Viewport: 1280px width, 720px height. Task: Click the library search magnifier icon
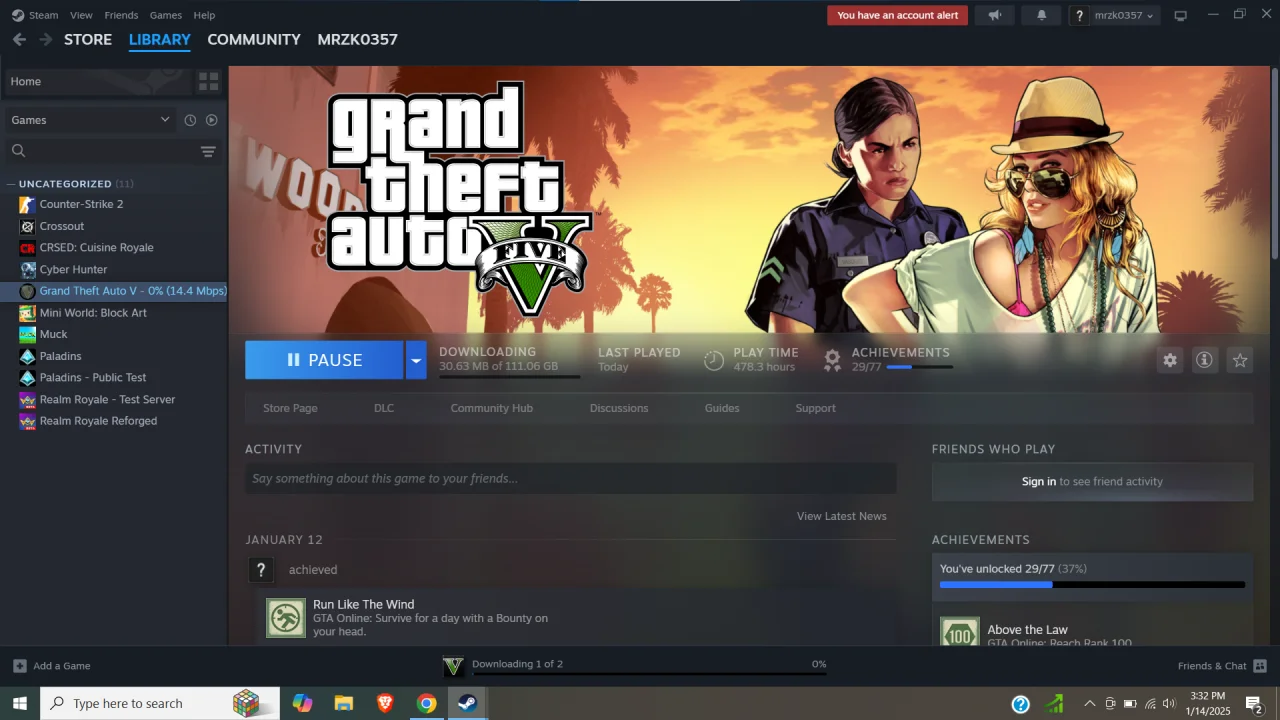(18, 151)
